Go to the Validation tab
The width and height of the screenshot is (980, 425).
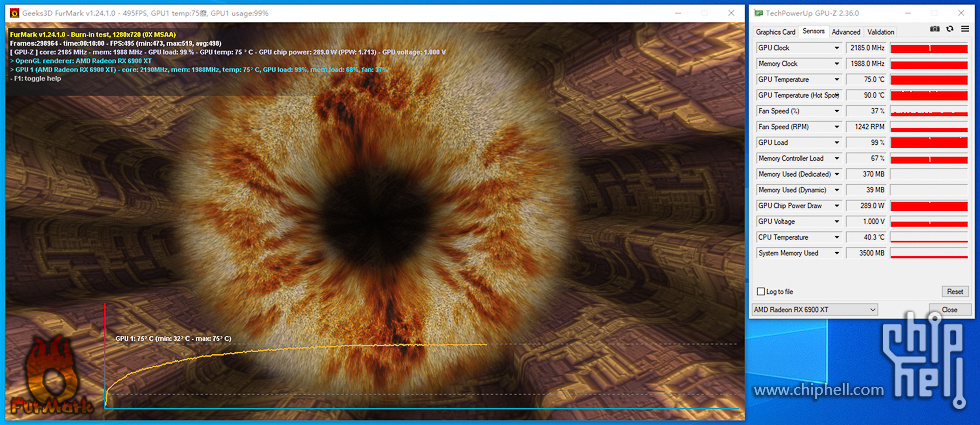click(x=881, y=32)
